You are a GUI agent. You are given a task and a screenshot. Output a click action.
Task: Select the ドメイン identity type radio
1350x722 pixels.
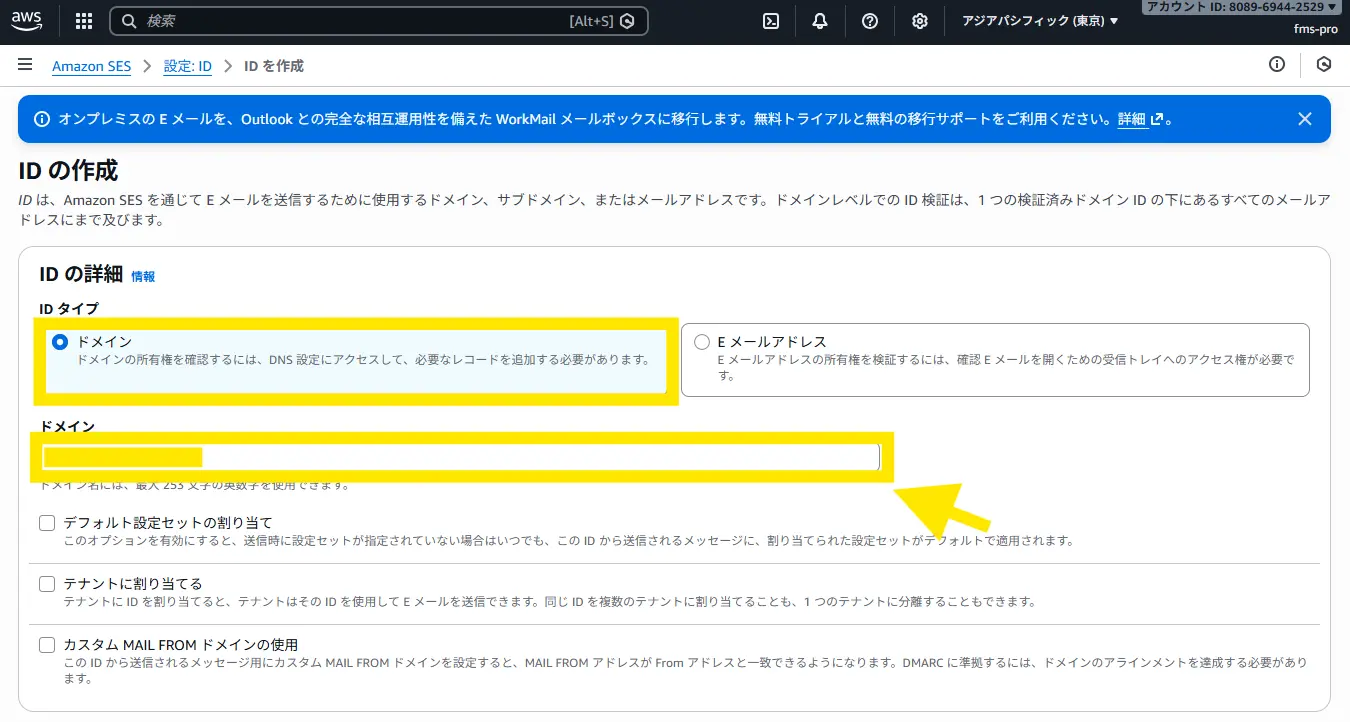point(60,342)
